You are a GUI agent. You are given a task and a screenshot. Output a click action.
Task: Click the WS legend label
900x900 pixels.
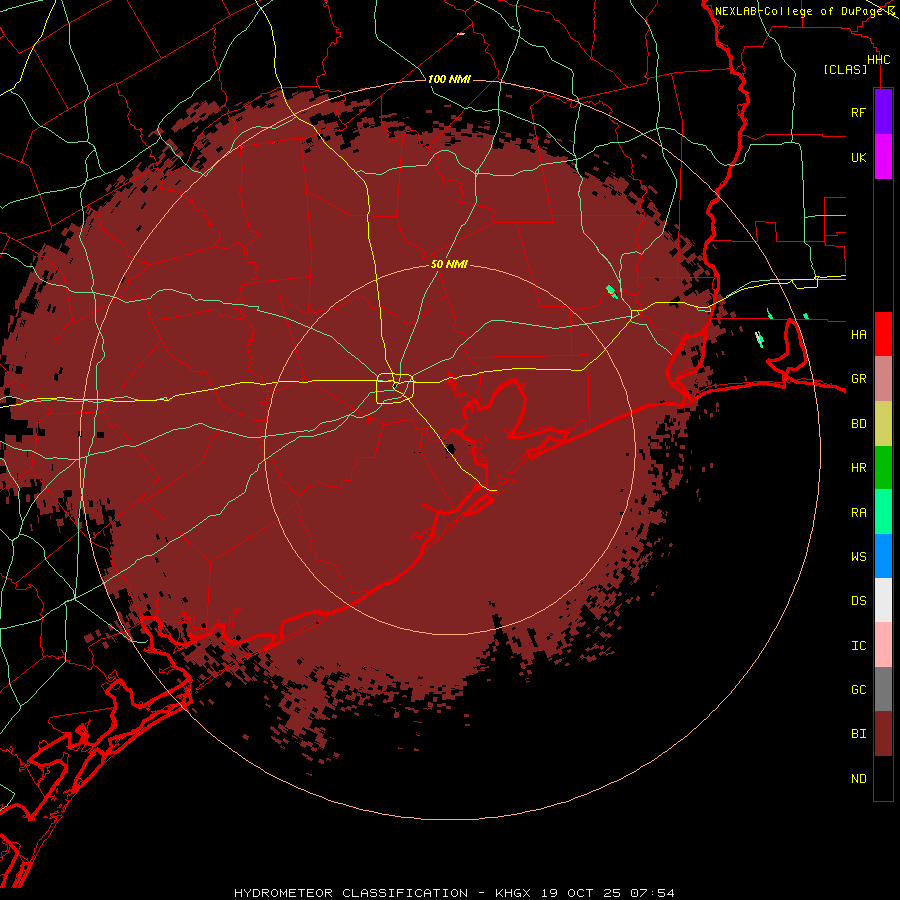858,556
